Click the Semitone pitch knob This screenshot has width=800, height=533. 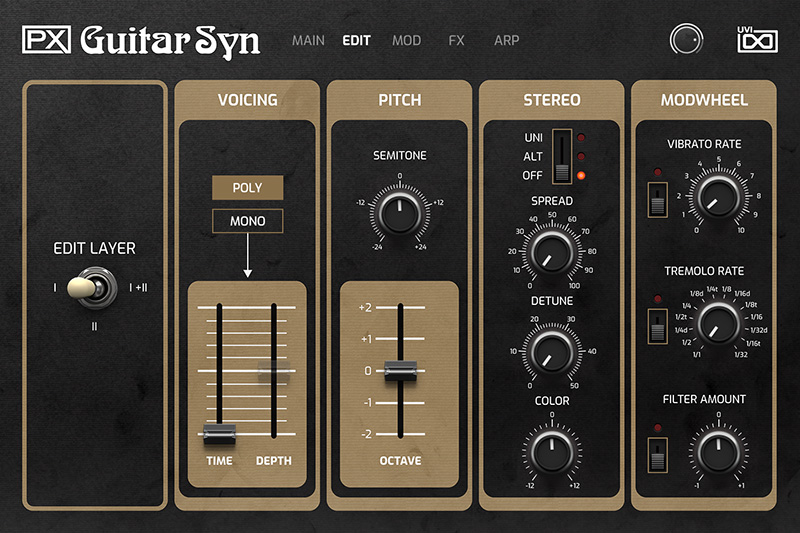(x=399, y=210)
